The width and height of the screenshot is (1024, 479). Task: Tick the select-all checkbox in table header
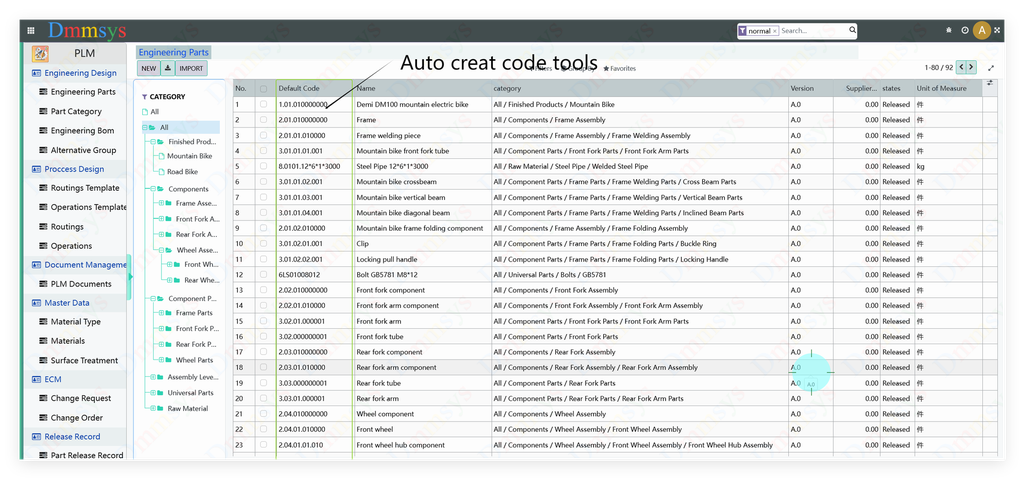click(x=263, y=88)
